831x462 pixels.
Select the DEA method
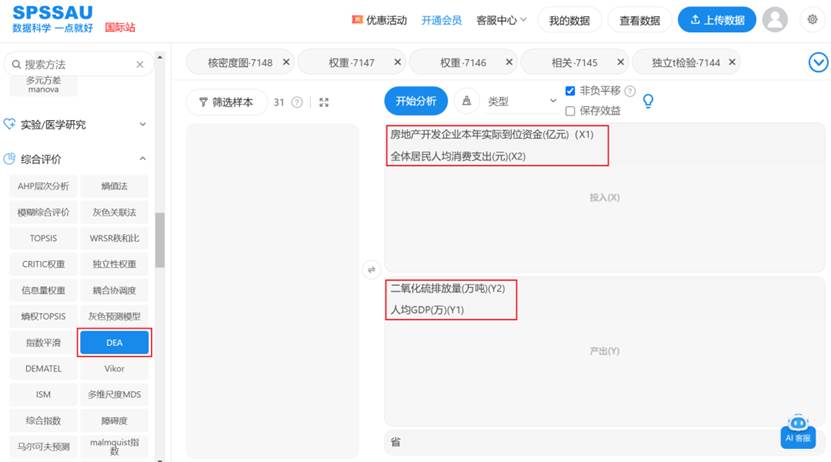(114, 342)
